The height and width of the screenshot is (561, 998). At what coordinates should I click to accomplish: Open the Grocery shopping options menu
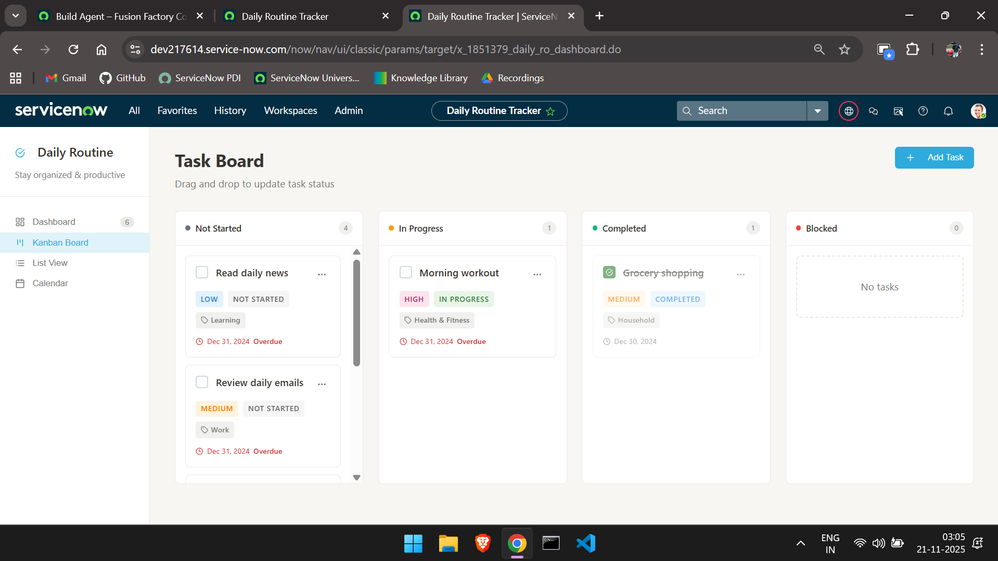[741, 274]
